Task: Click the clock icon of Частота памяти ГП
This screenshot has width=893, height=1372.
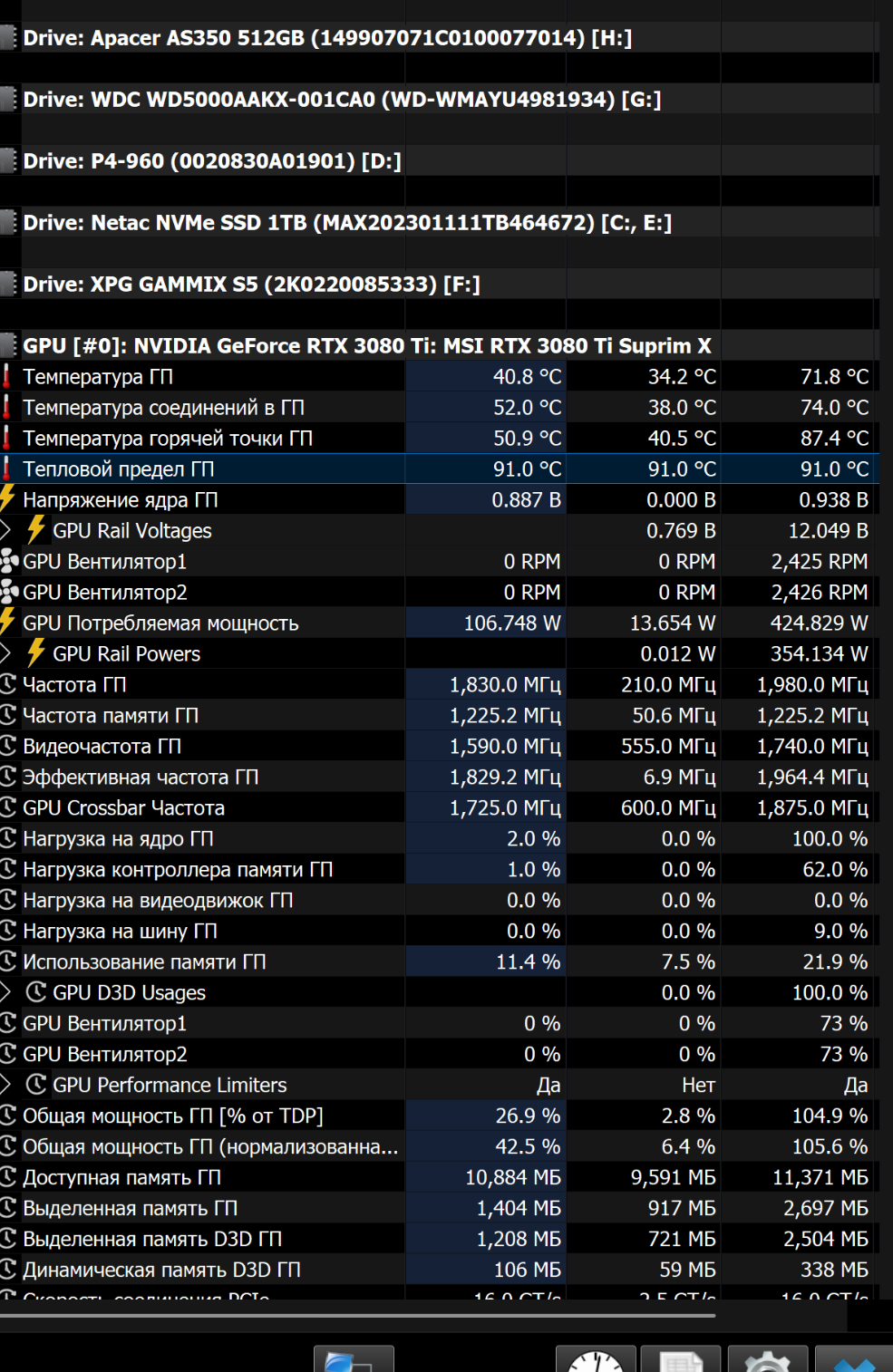Action: 8,715
